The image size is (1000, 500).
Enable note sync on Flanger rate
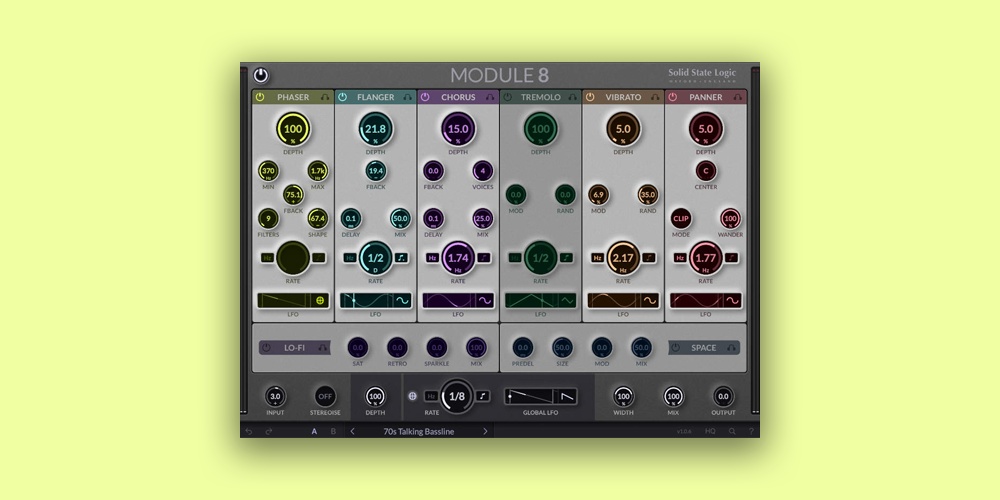tap(401, 258)
